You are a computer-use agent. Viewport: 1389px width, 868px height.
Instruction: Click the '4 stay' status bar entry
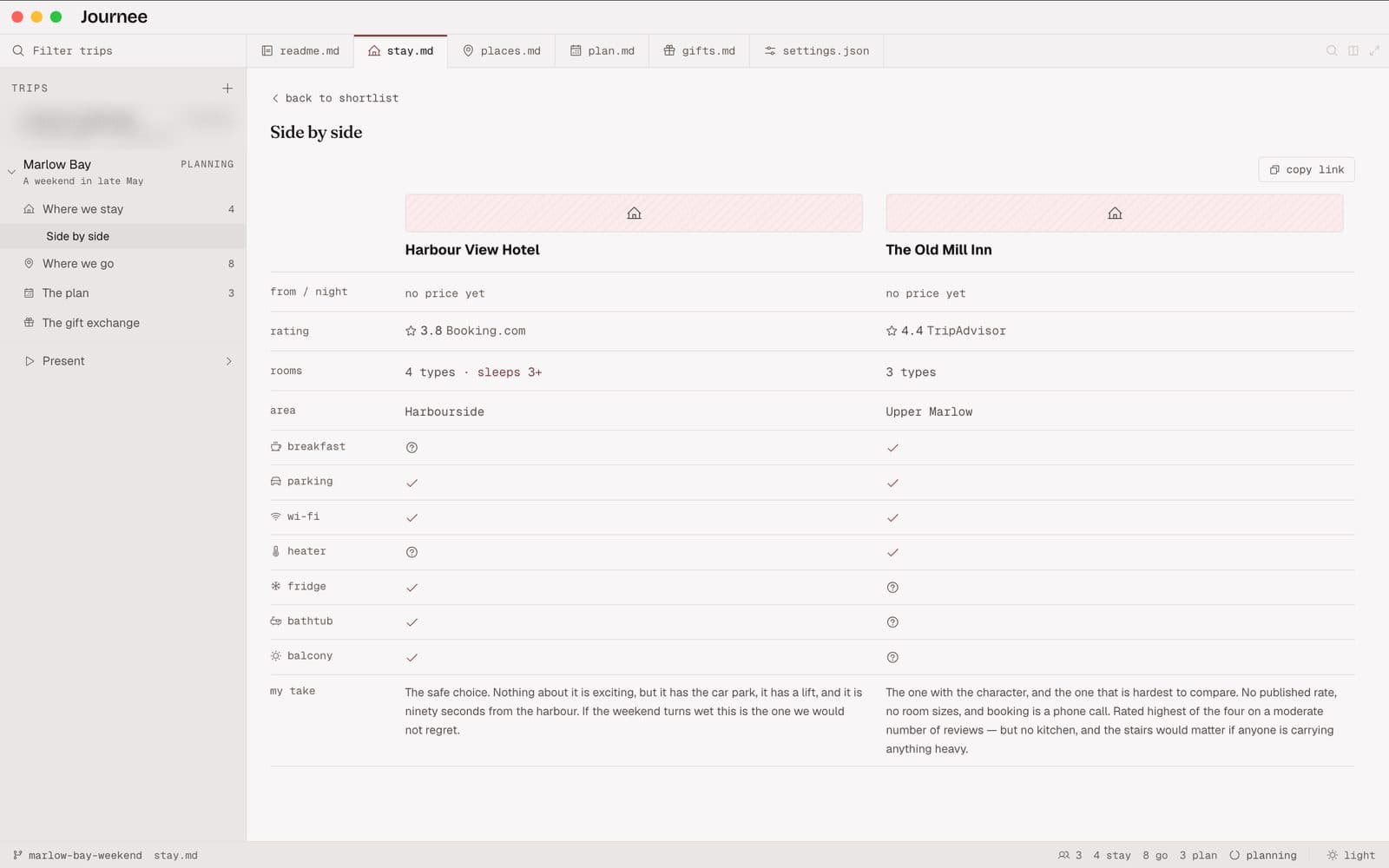coord(1112,855)
